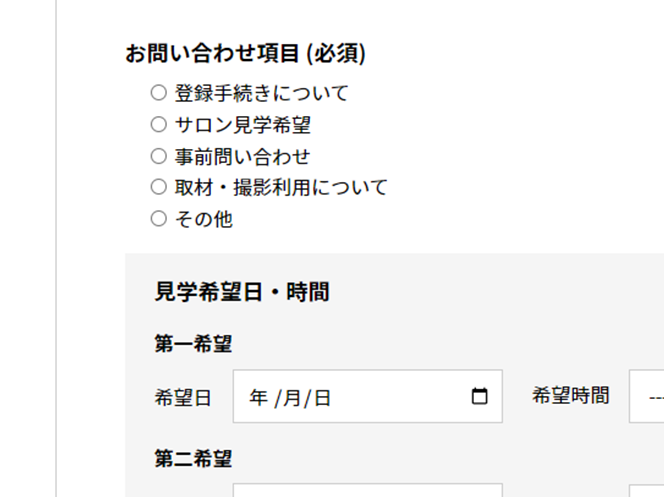Open the first-choice 希望時間 dropdown
Viewport: 664px width, 497px height.
[646, 397]
